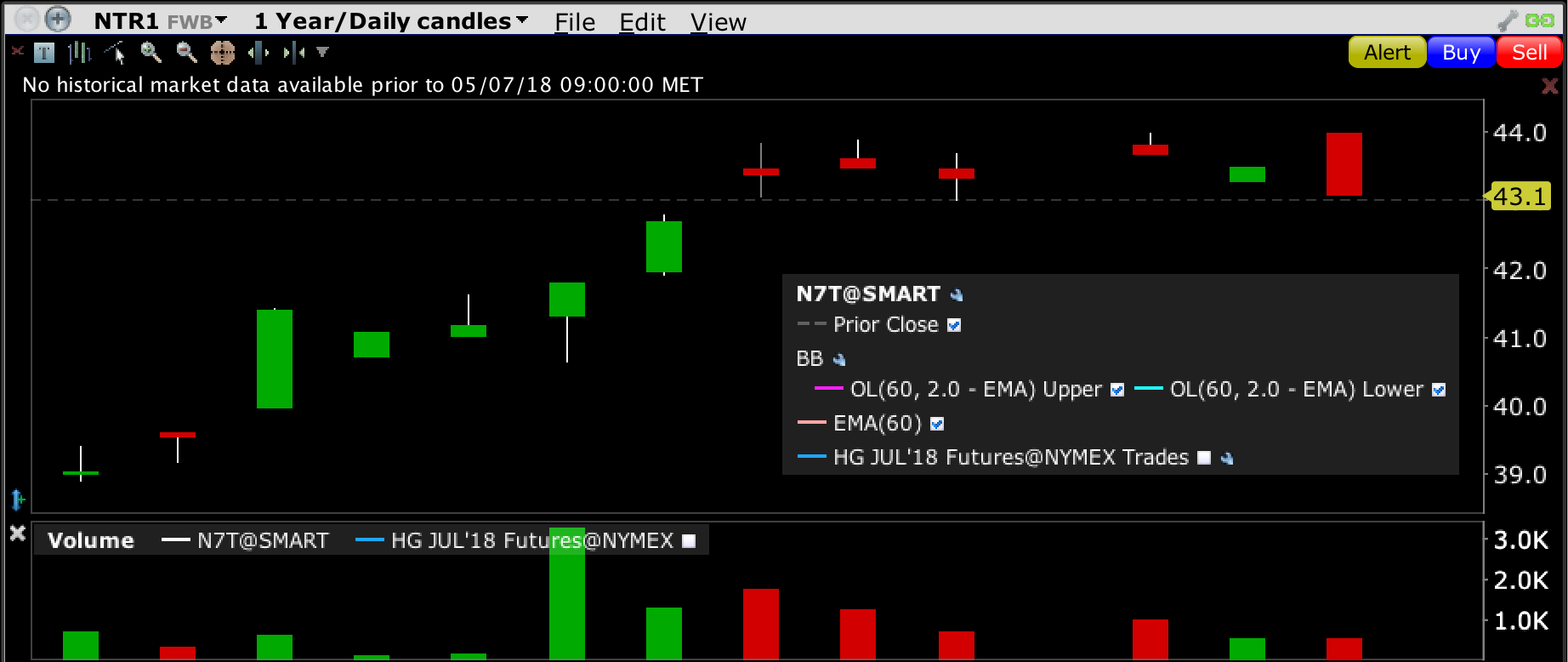Click the 43.1 current price label

(x=1519, y=197)
